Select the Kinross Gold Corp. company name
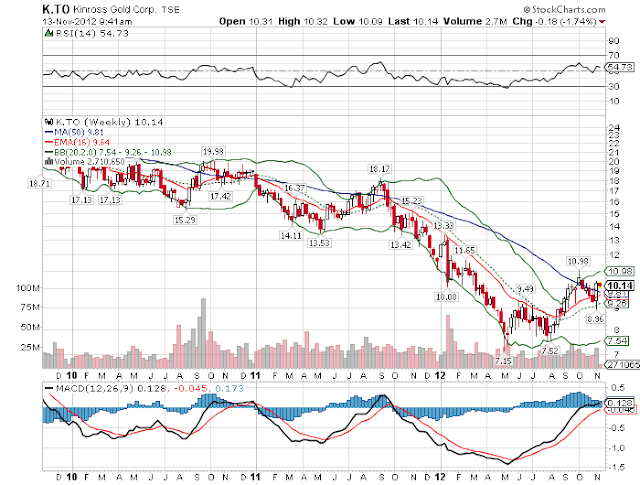Image resolution: width=640 pixels, height=485 pixels. 115,9
